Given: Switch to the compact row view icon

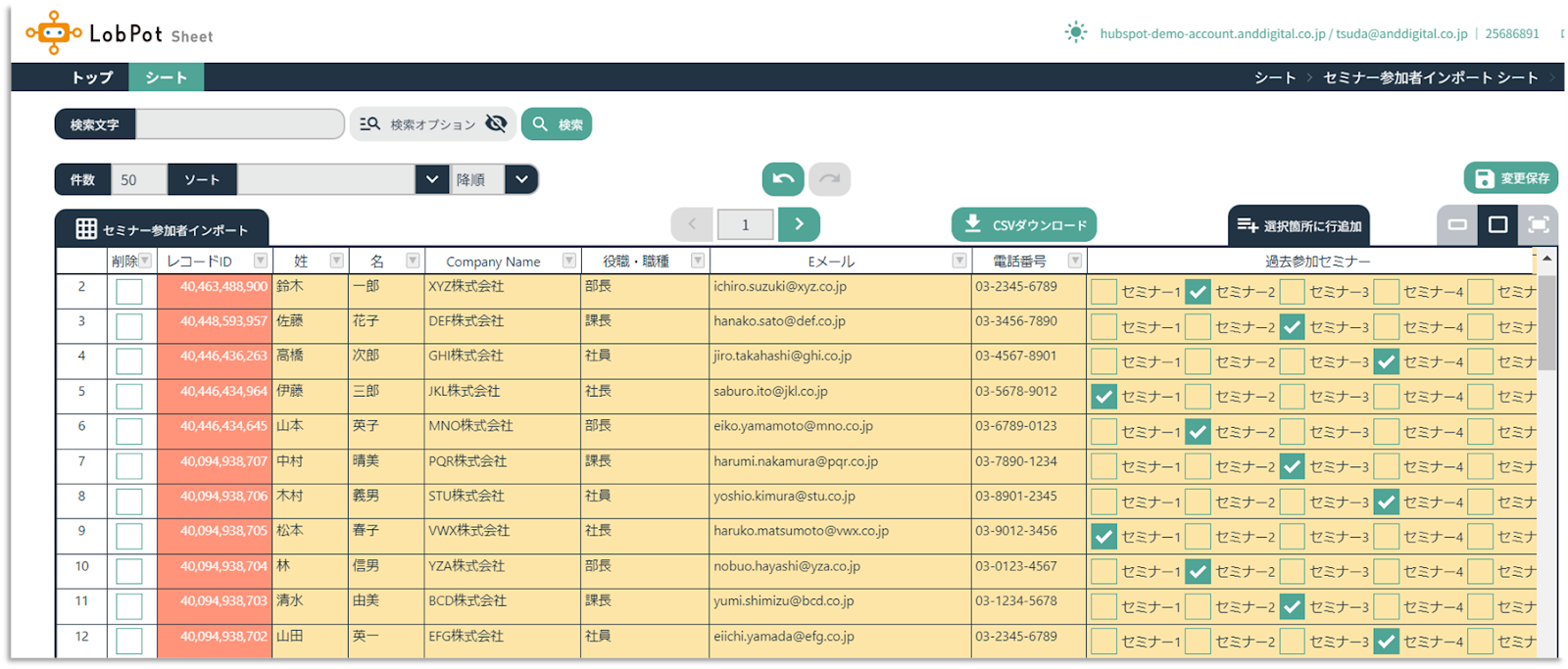Looking at the screenshot, I should point(1457,225).
